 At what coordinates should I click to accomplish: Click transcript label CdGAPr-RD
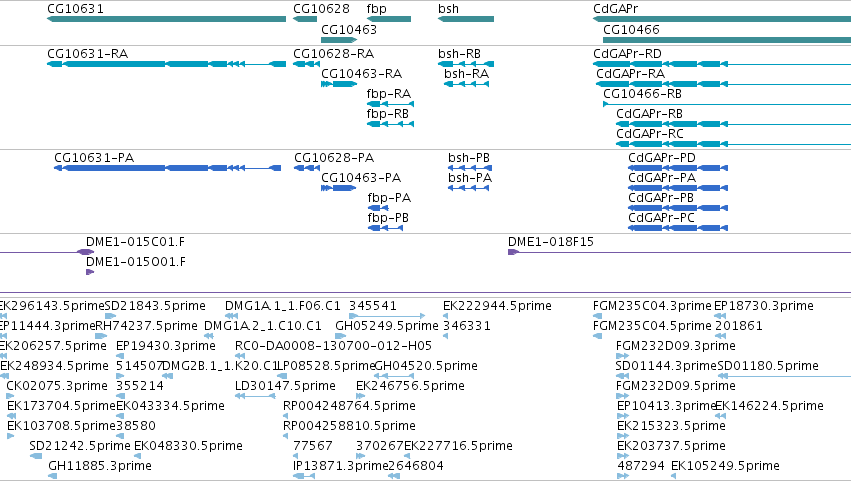click(x=627, y=54)
